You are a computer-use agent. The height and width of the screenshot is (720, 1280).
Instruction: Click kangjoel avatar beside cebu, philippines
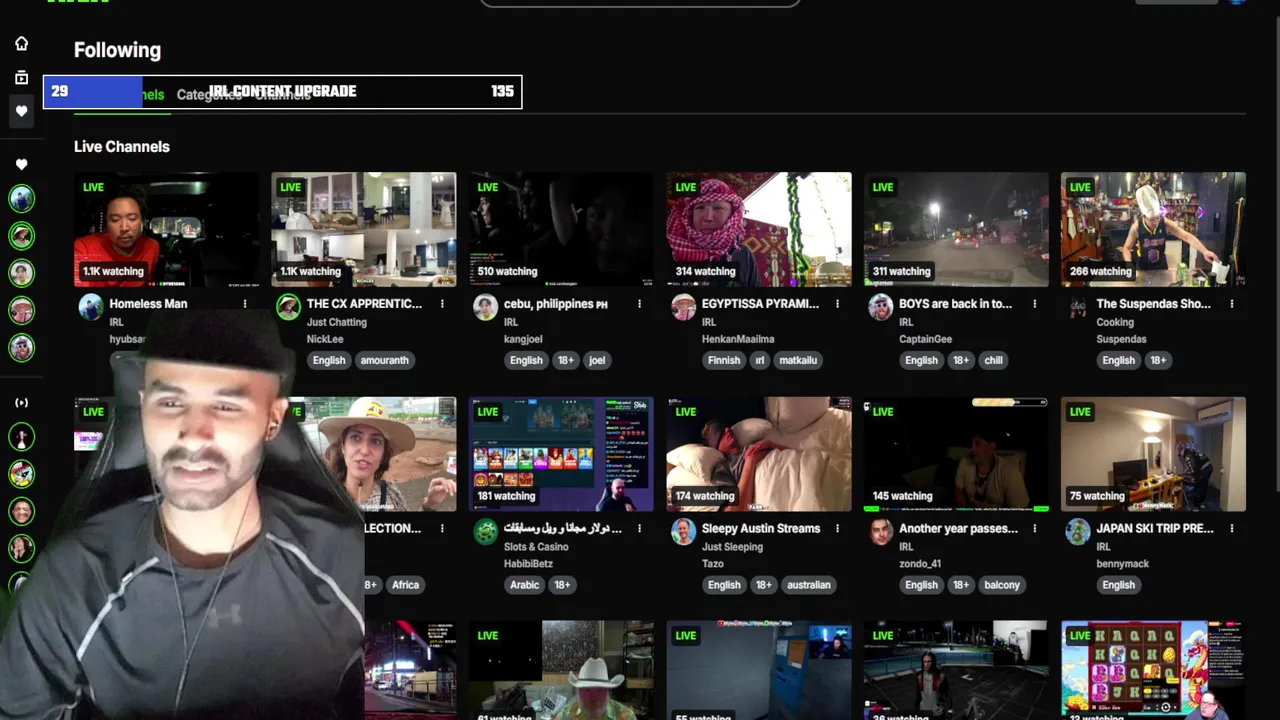[x=486, y=307]
